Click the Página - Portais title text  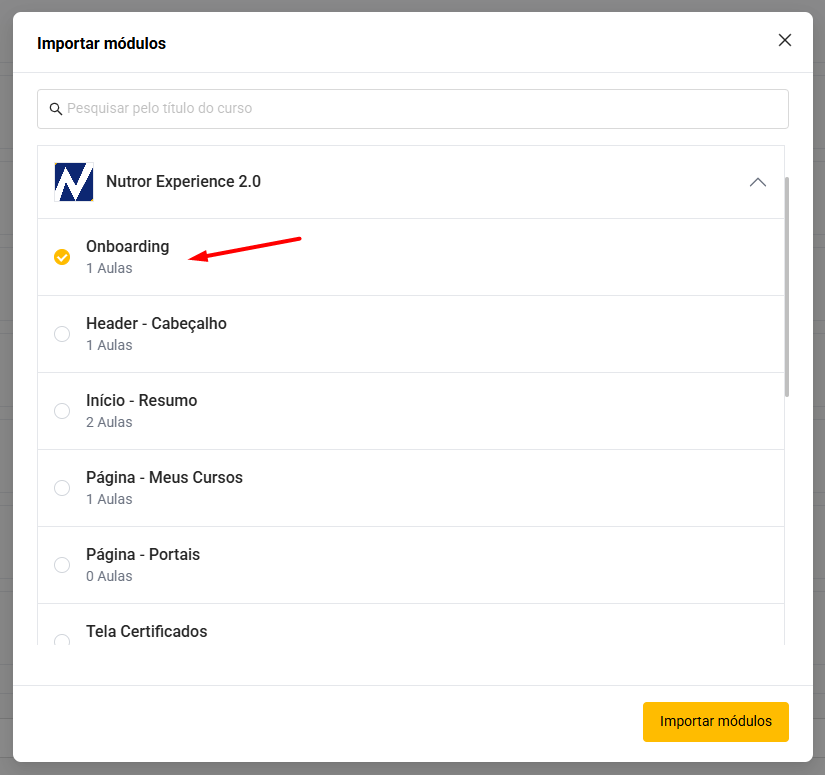(143, 555)
